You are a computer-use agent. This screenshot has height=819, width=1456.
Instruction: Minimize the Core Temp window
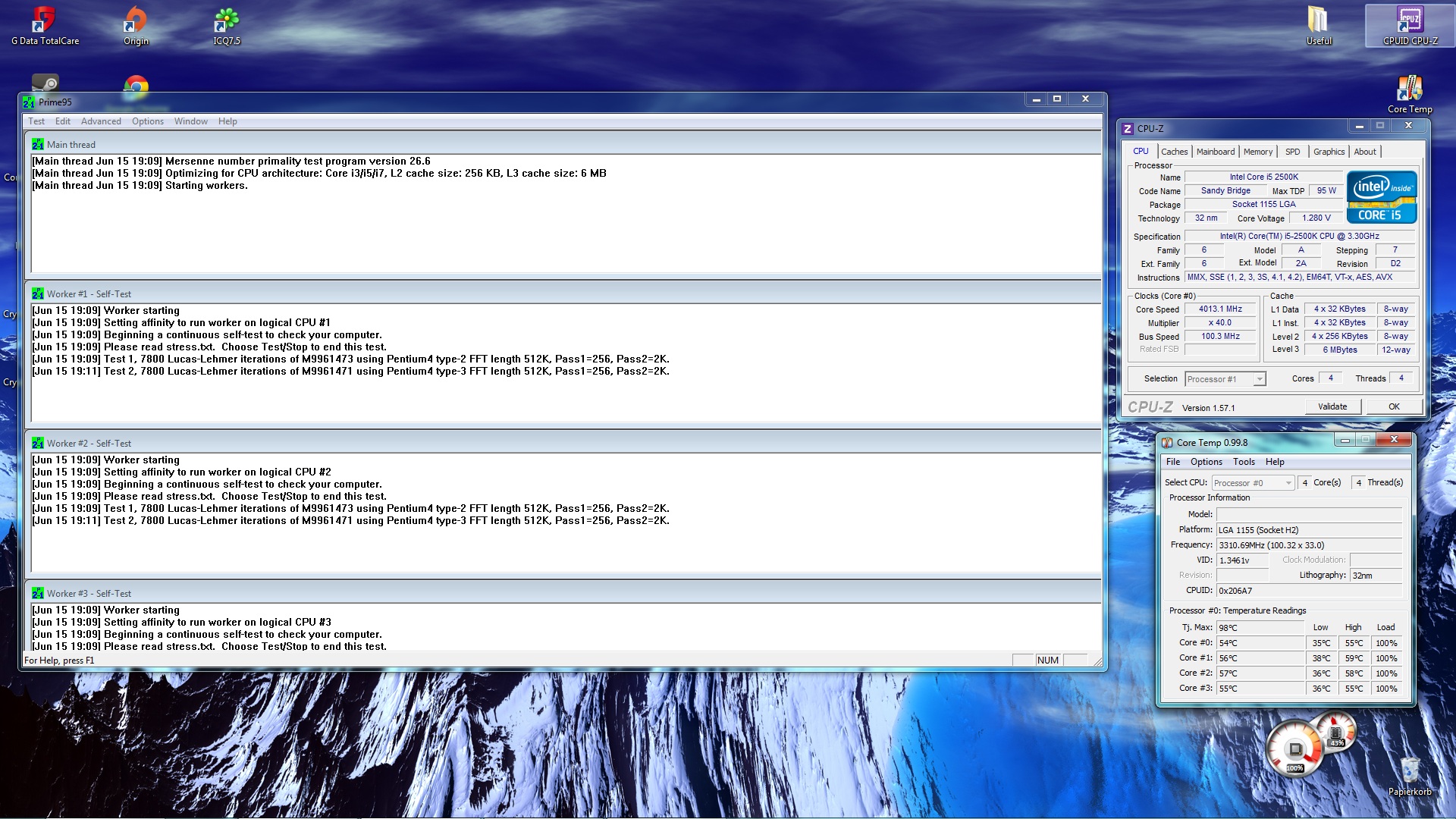click(1345, 440)
